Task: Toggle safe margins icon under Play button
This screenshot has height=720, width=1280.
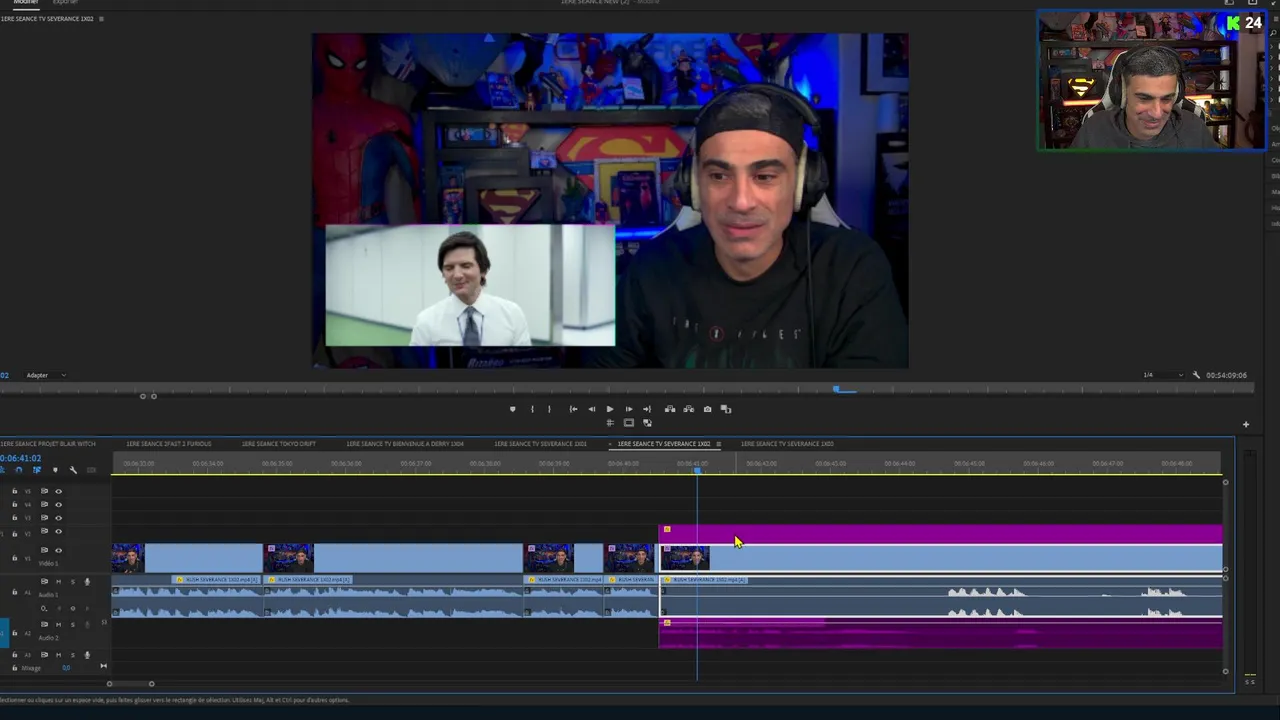Action: tap(610, 423)
